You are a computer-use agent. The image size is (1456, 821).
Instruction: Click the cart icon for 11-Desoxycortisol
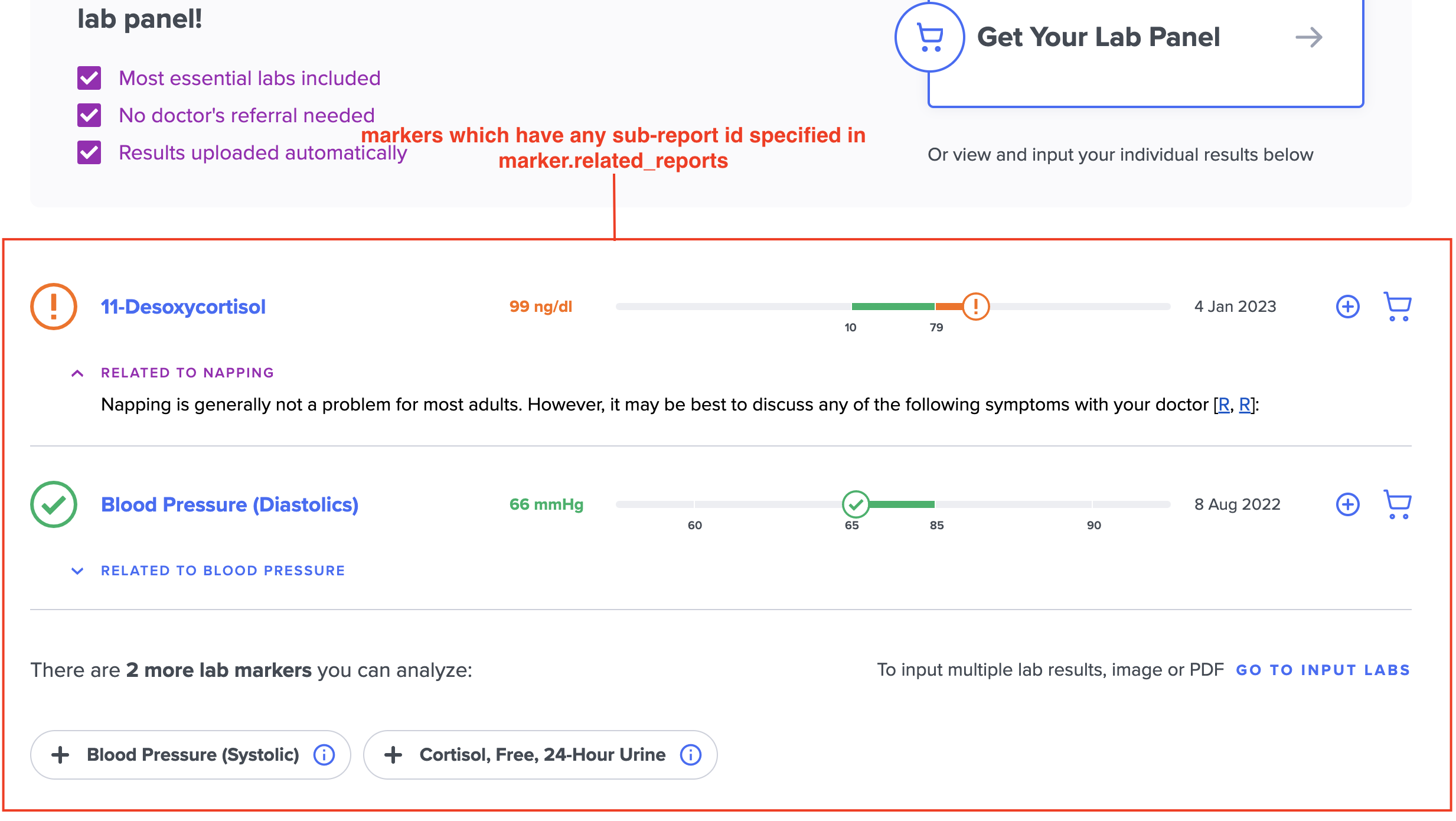point(1398,307)
